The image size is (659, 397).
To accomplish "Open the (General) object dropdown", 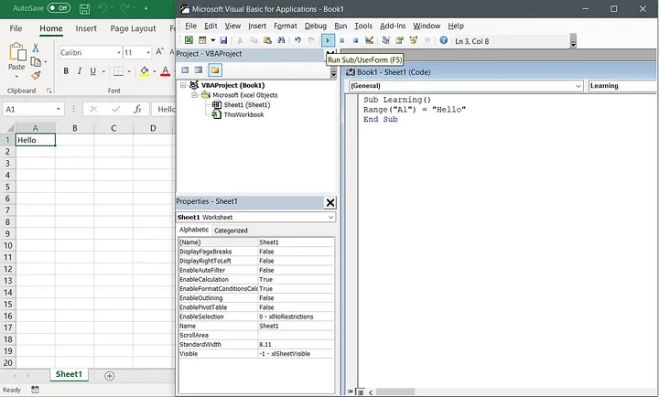I will (x=466, y=86).
